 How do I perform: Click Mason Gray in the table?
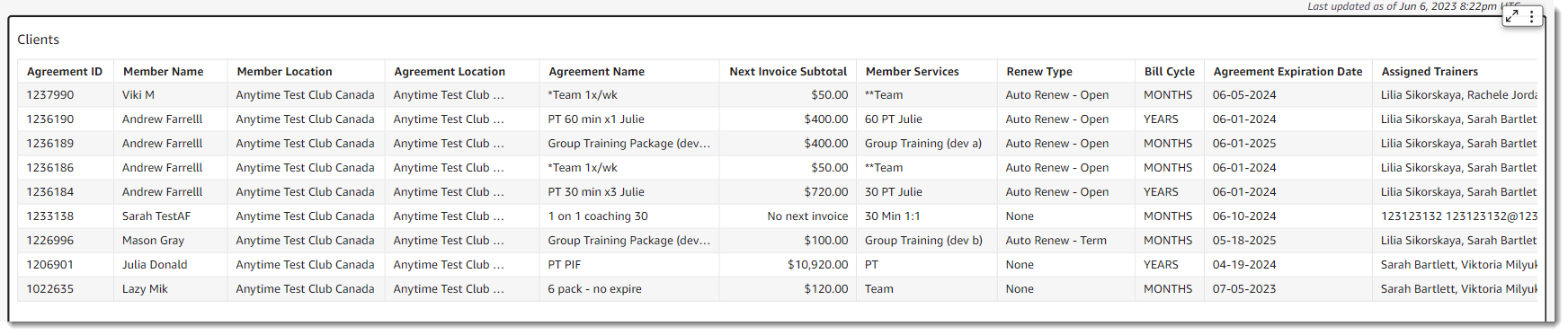click(153, 240)
